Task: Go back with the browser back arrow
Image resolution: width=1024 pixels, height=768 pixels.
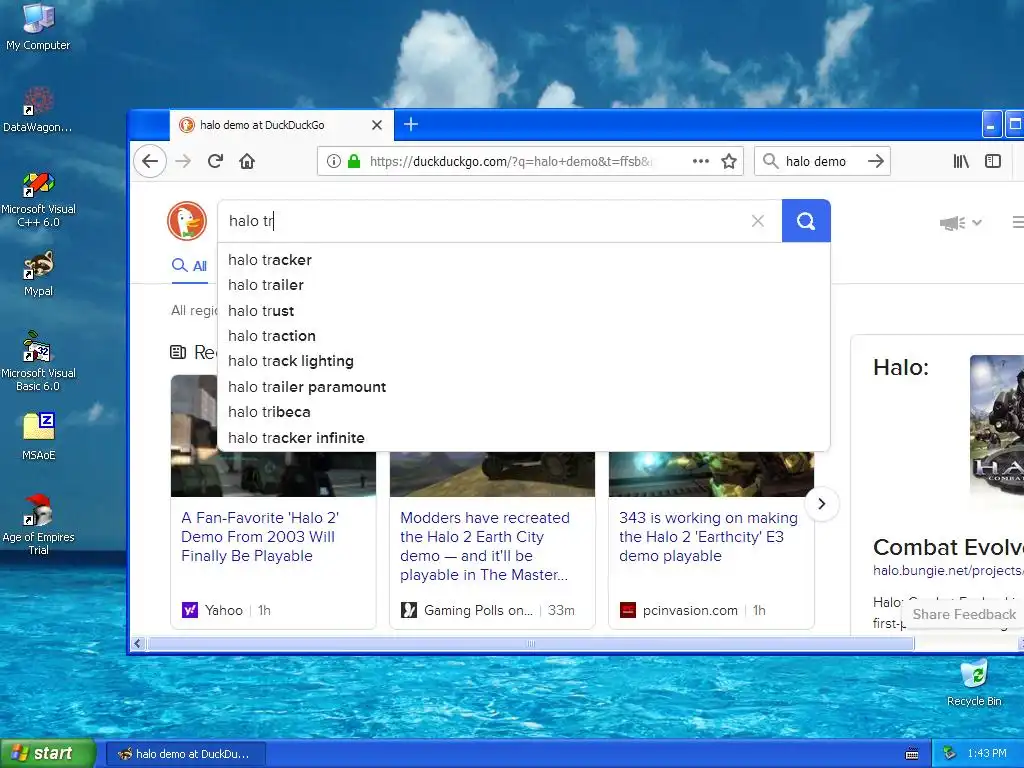Action: tap(150, 161)
